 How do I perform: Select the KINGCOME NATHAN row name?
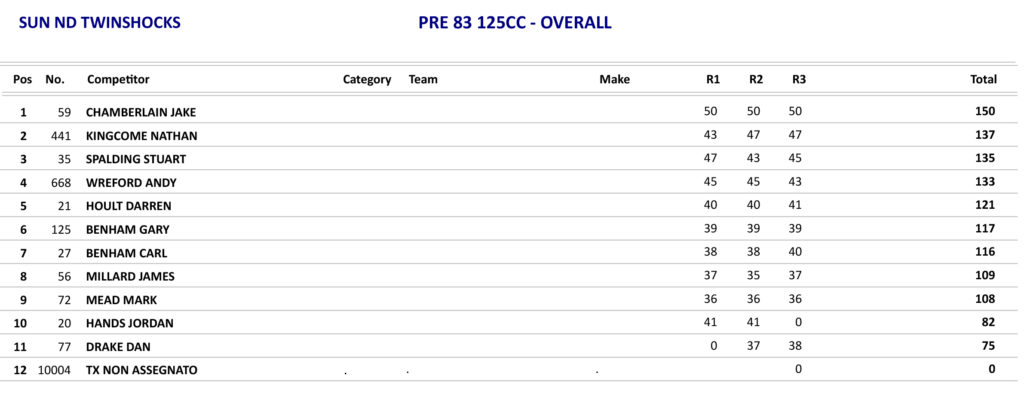pos(141,136)
